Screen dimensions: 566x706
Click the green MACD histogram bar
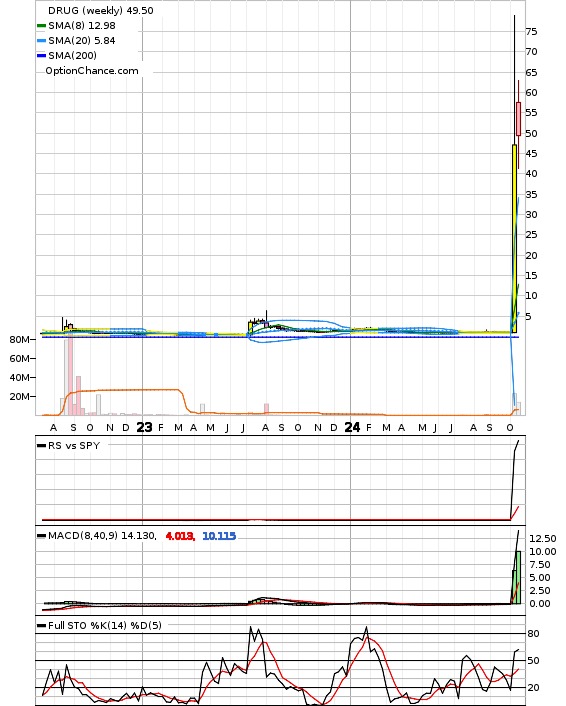pos(516,577)
